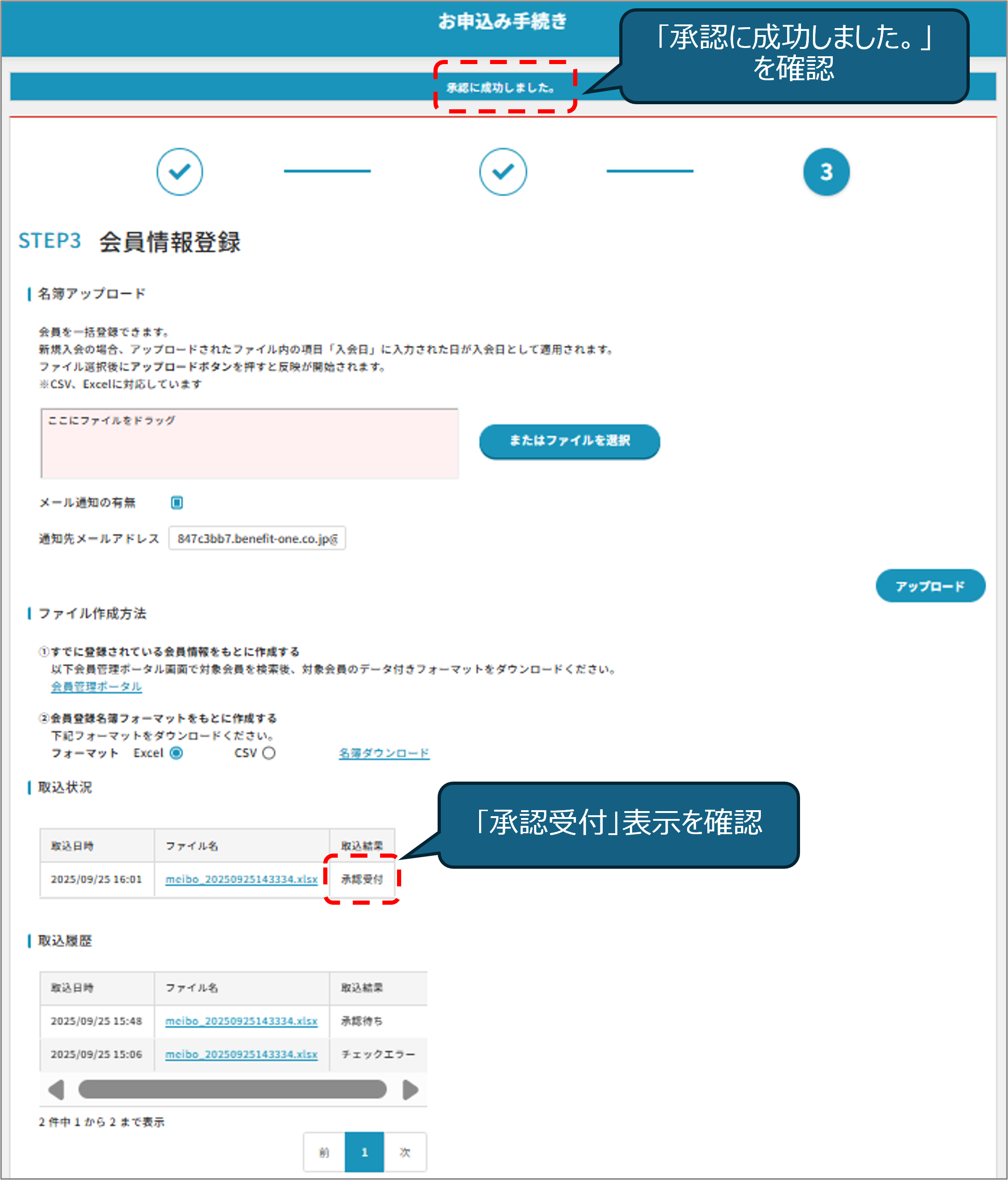This screenshot has width=1008, height=1180.
Task: Click the 次 next page button
Action: click(405, 1152)
